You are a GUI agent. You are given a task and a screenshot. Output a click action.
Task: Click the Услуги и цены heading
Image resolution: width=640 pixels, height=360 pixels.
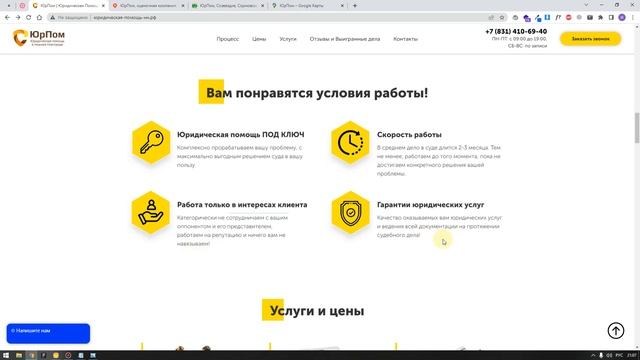click(317, 311)
